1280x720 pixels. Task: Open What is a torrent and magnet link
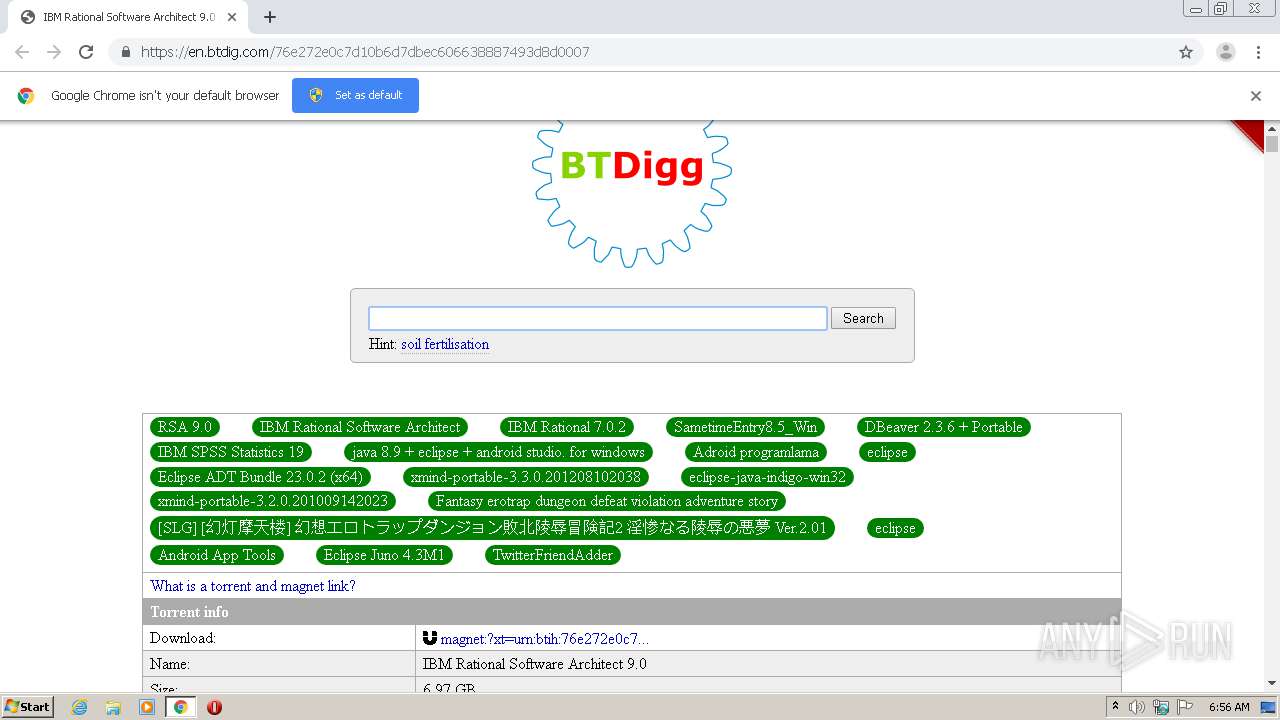tap(253, 586)
